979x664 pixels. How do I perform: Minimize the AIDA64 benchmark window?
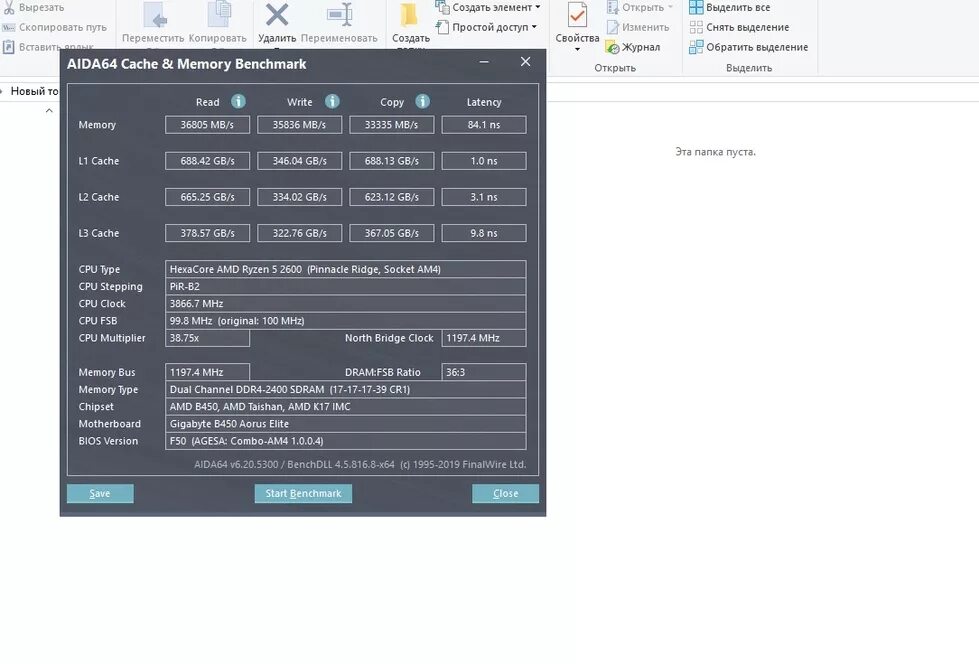pyautogui.click(x=484, y=62)
